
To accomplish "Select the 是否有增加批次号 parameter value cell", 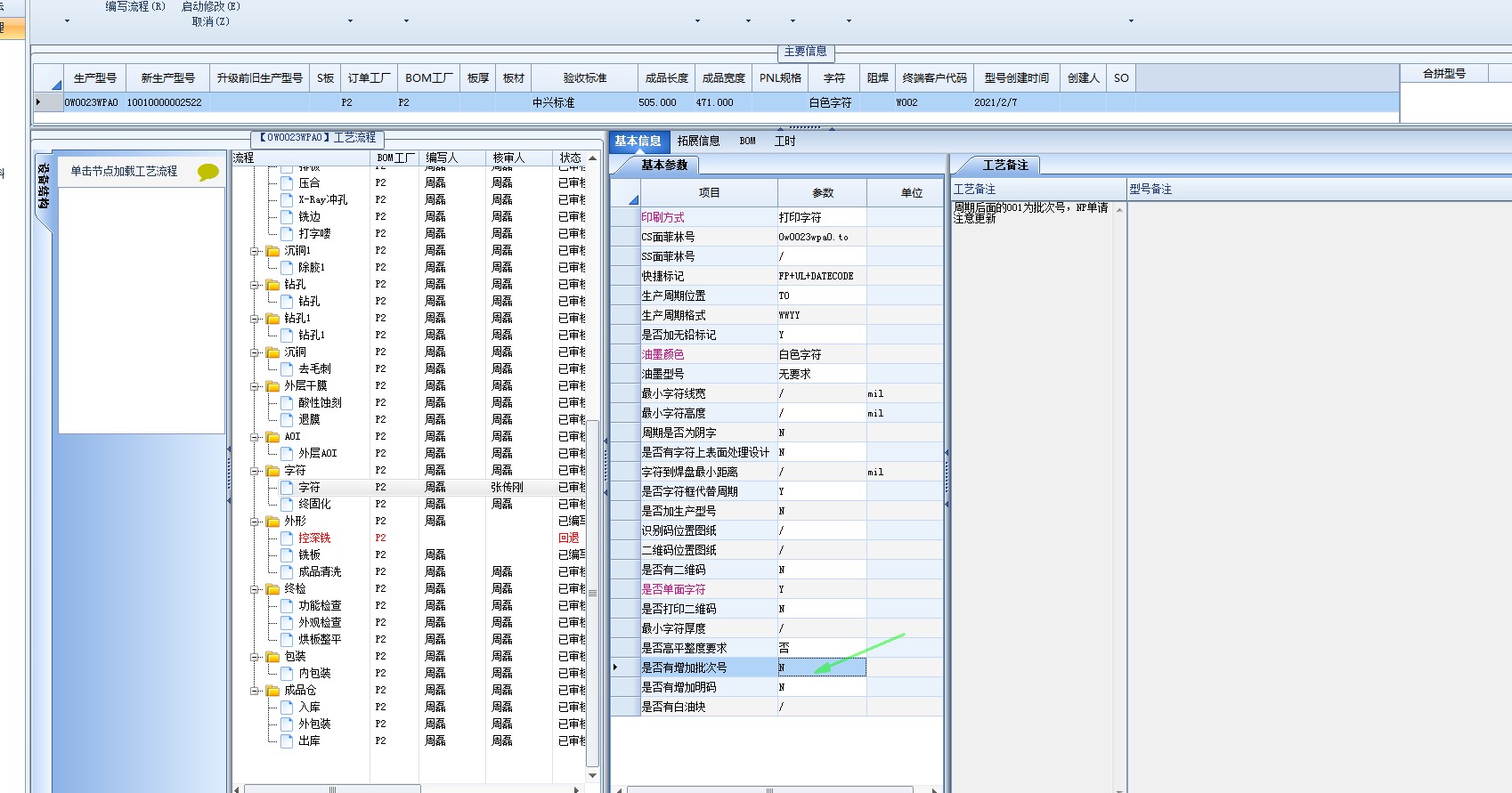I will point(822,668).
